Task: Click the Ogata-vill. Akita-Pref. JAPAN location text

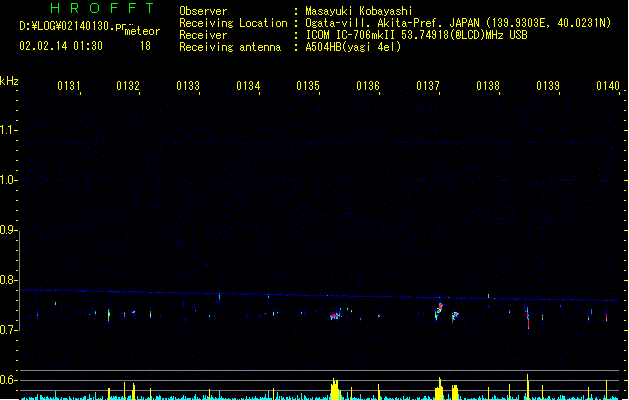Action: (458, 23)
